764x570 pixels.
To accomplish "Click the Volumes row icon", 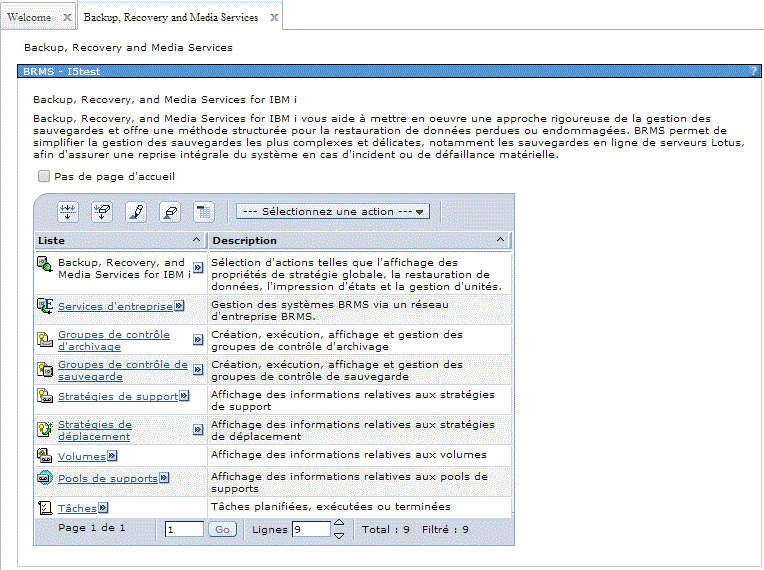I will (45, 456).
